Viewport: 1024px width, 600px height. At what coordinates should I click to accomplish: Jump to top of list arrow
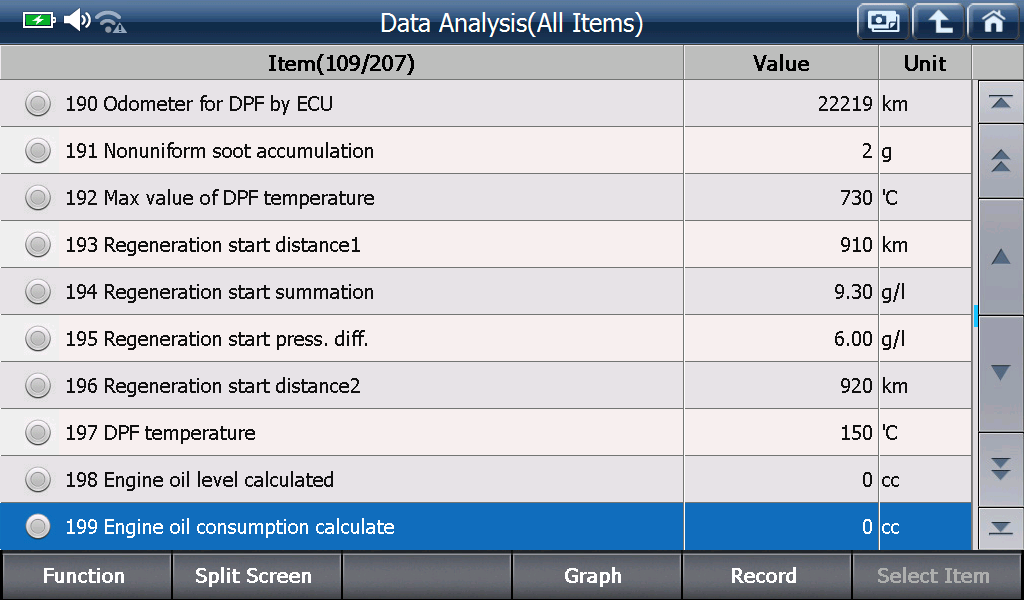pyautogui.click(x=1000, y=102)
